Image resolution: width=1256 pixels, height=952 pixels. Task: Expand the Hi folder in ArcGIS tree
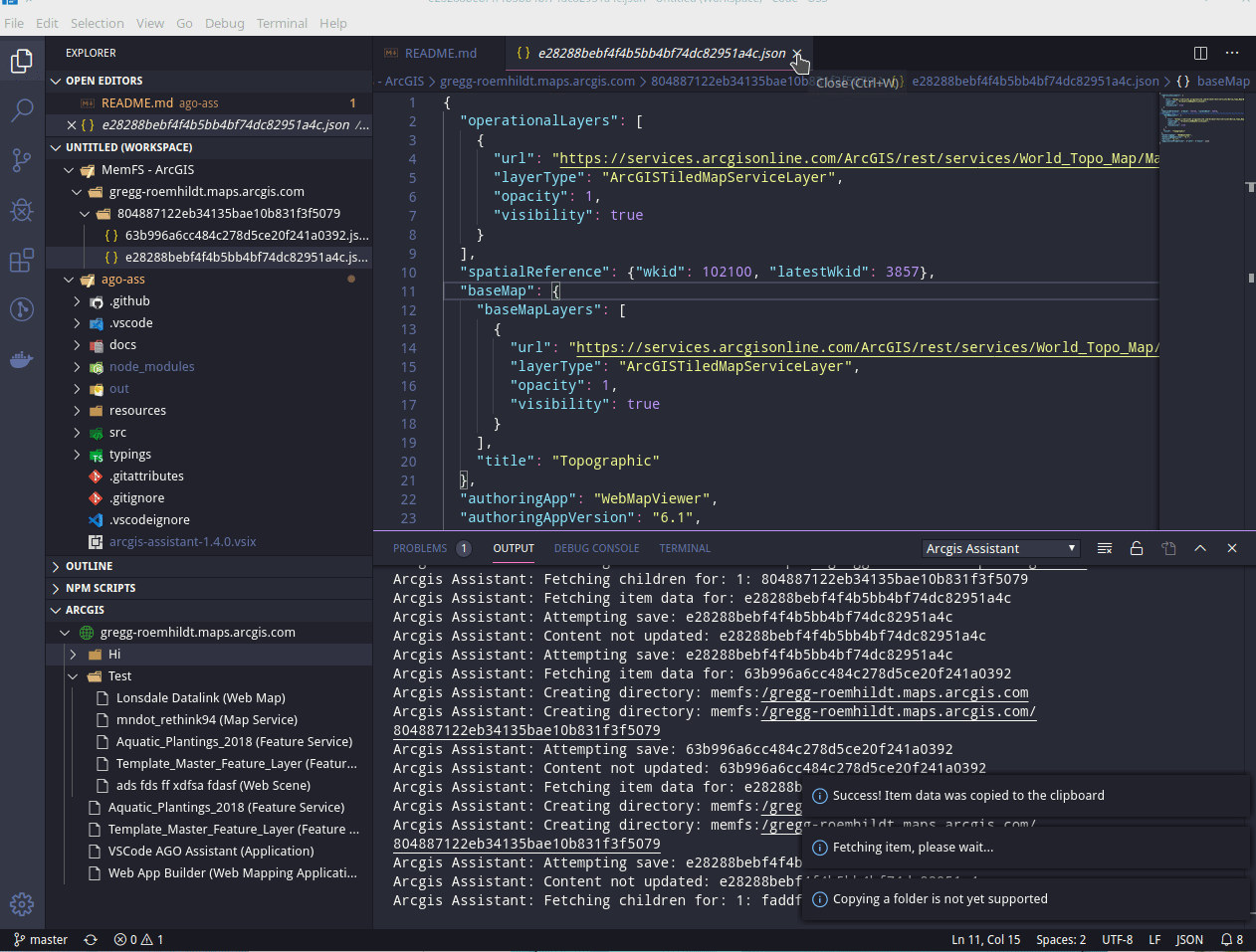pyautogui.click(x=73, y=655)
